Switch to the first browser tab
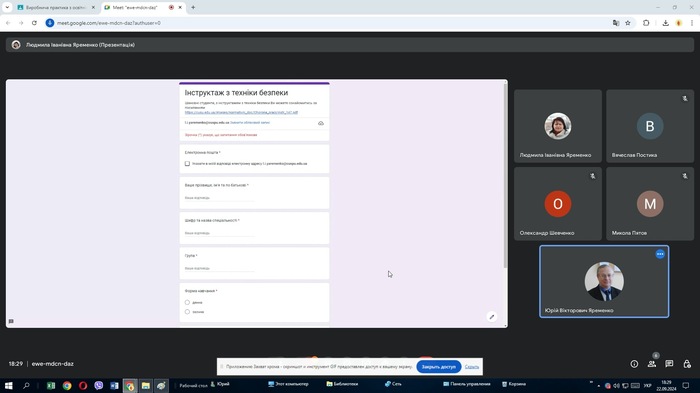700x393 pixels. (x=56, y=8)
